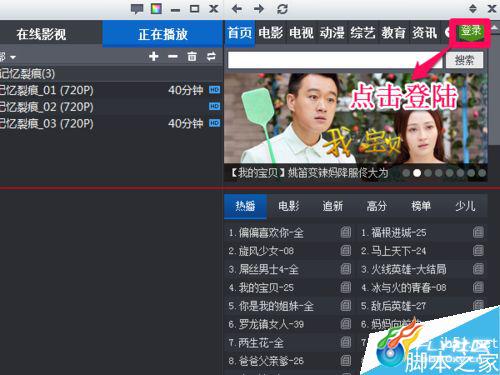The image size is (500, 375).
Task: Refresh the browser panel
Action: tap(282, 9)
